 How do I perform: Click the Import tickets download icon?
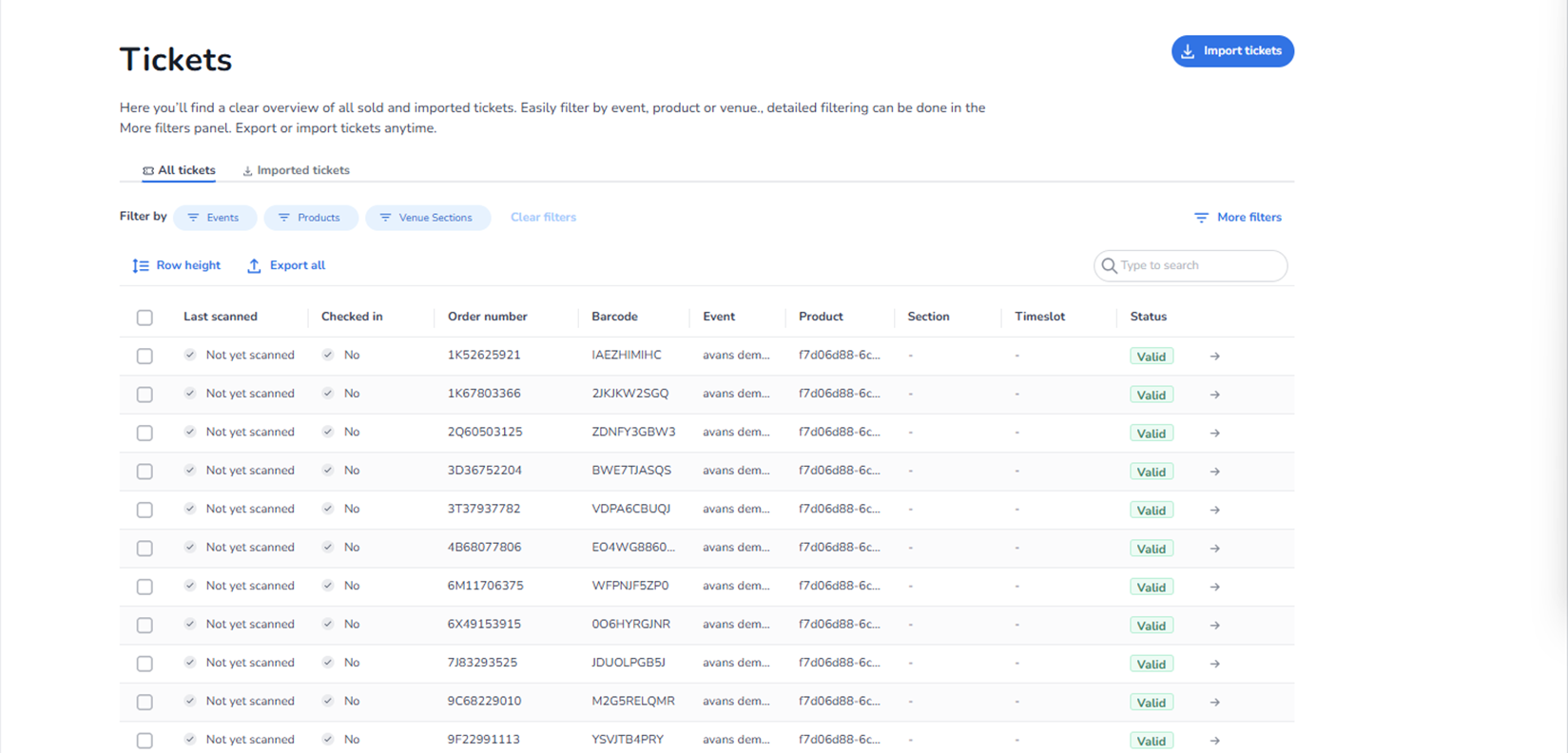pos(1188,51)
